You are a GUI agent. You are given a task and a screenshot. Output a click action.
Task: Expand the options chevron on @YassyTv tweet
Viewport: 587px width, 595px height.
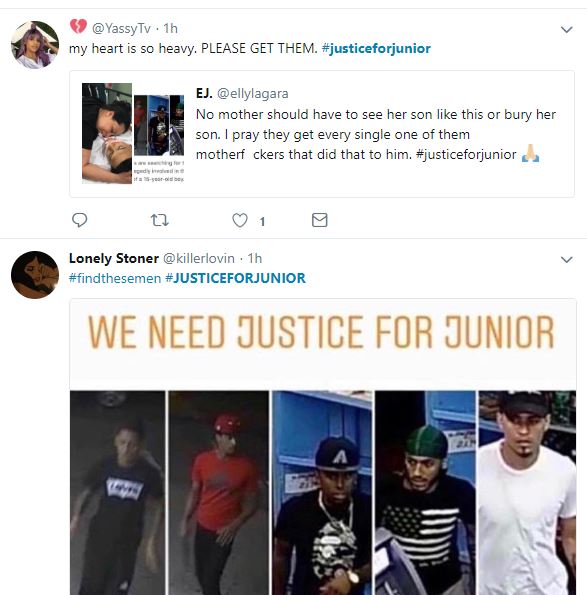(567, 30)
